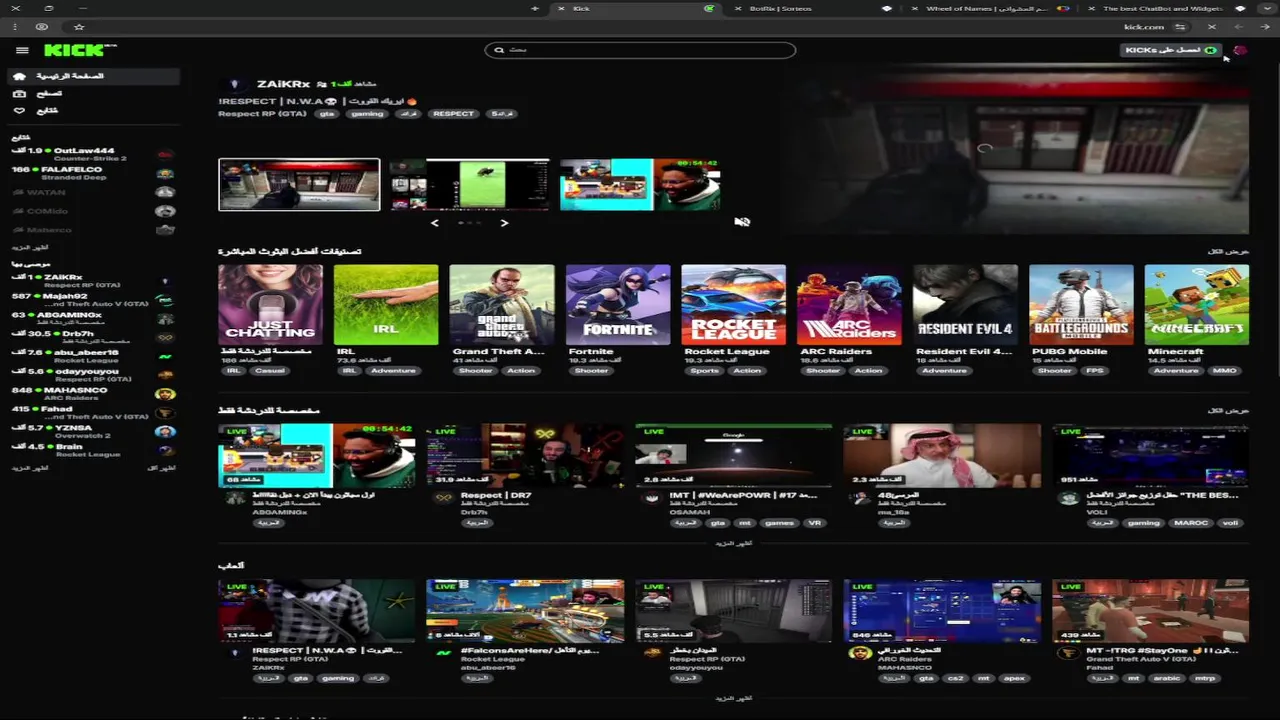This screenshot has width=1280, height=720.
Task: Open ZAiKRx featured streamer name
Action: (284, 85)
